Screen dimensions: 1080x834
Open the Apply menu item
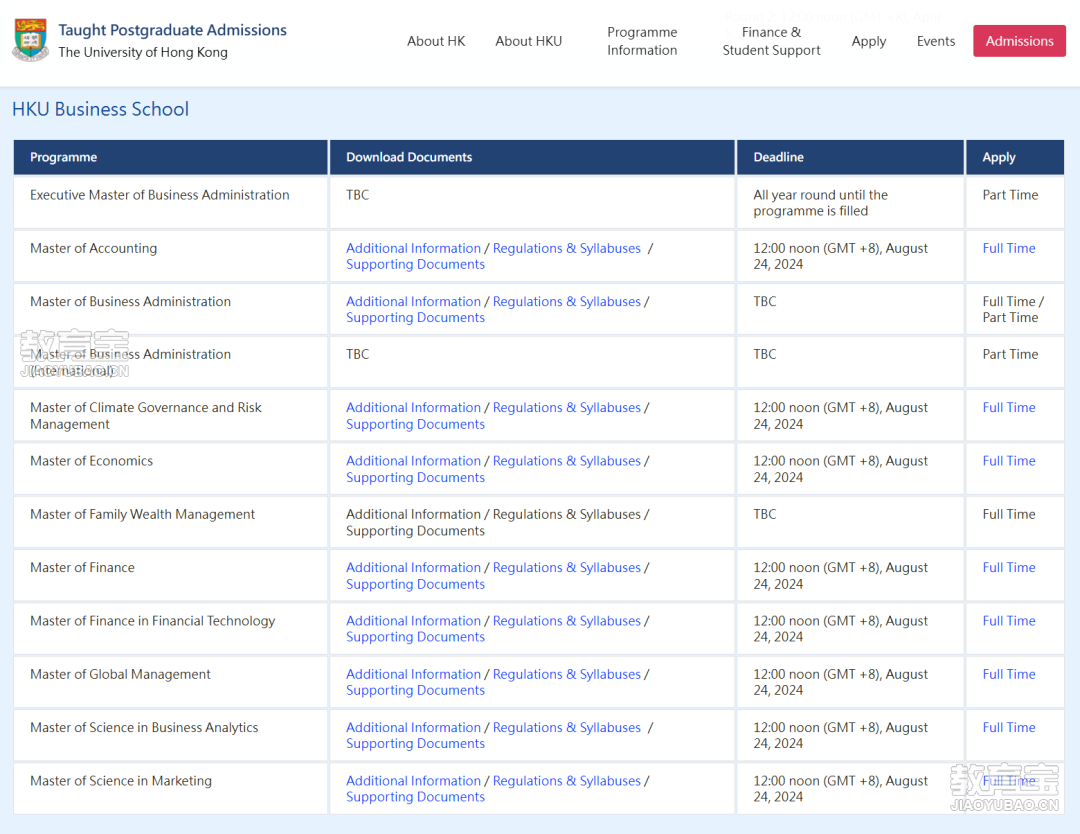[x=869, y=41]
